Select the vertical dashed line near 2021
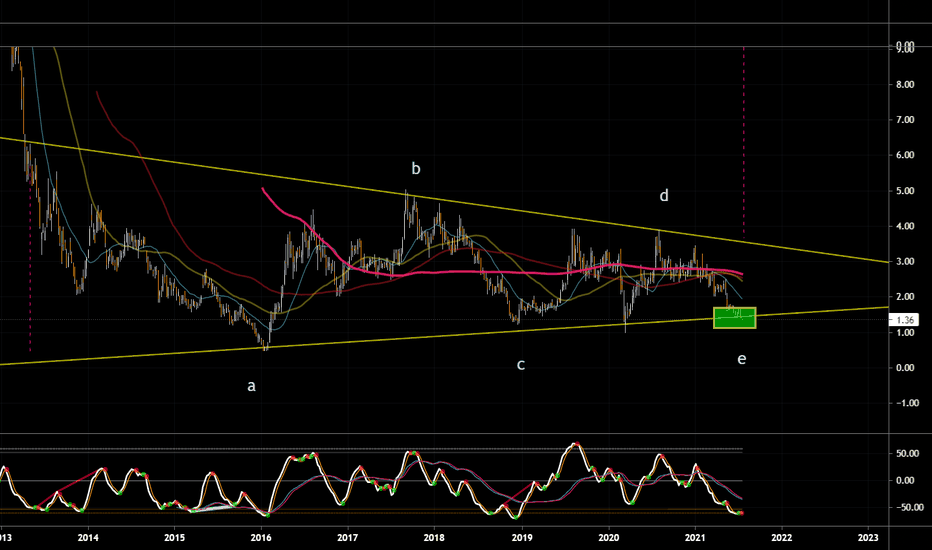Image resolution: width=932 pixels, height=550 pixels. [744, 143]
